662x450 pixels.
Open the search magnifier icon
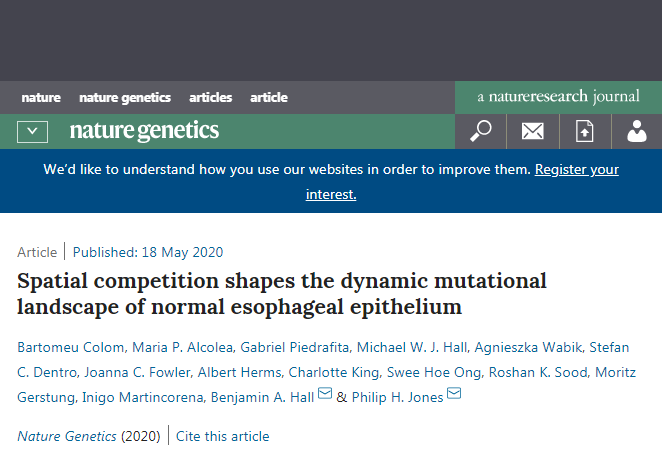point(481,131)
